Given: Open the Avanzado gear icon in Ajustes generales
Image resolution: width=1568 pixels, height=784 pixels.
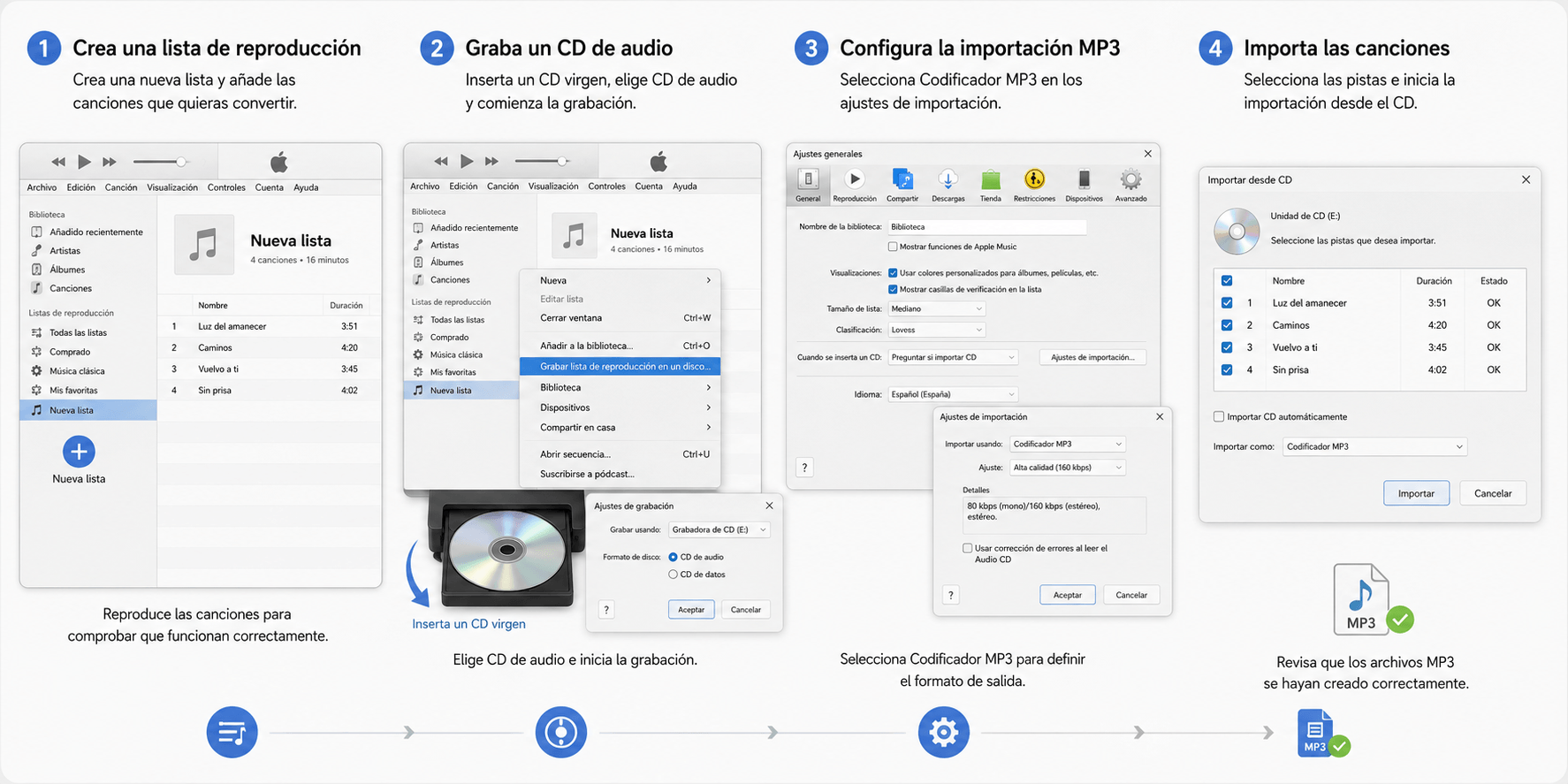Looking at the screenshot, I should 1130,186.
